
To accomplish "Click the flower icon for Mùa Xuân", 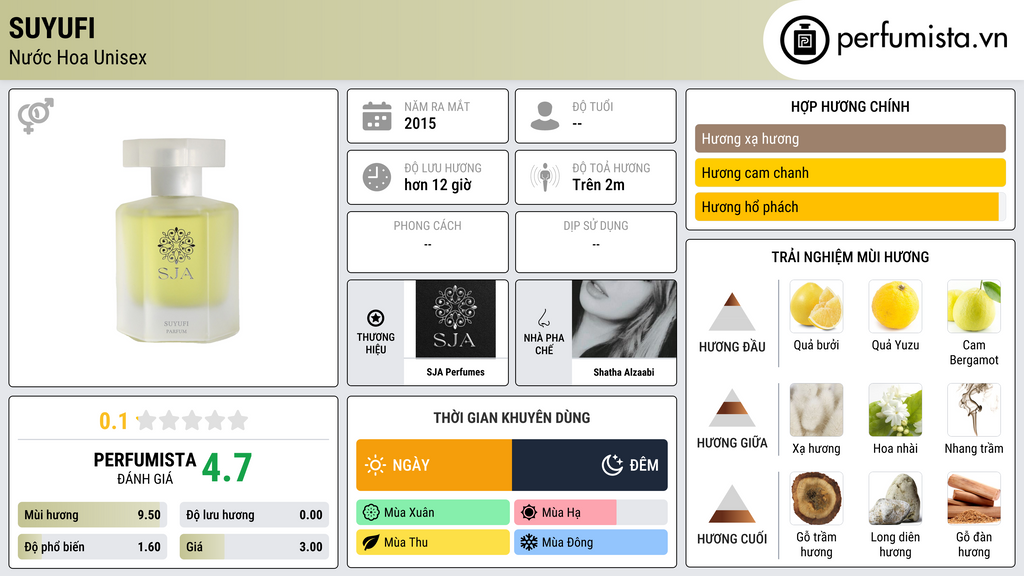I will [371, 513].
